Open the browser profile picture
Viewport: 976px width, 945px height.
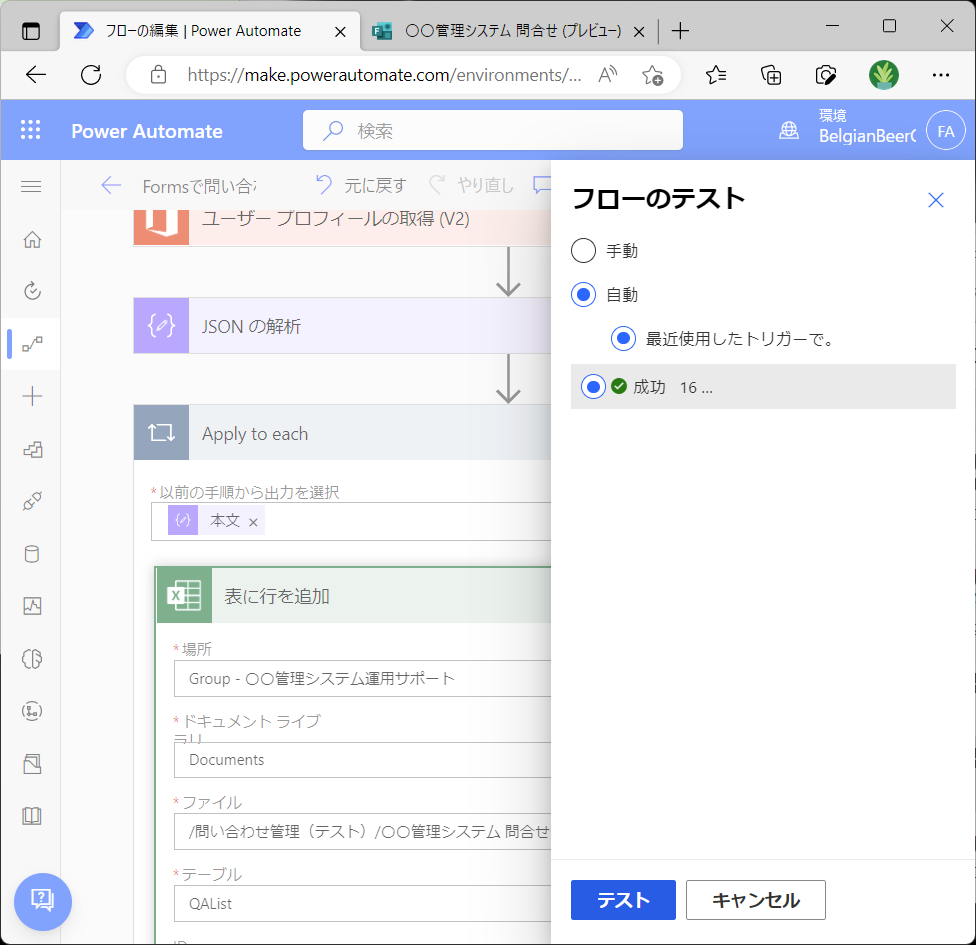[883, 75]
